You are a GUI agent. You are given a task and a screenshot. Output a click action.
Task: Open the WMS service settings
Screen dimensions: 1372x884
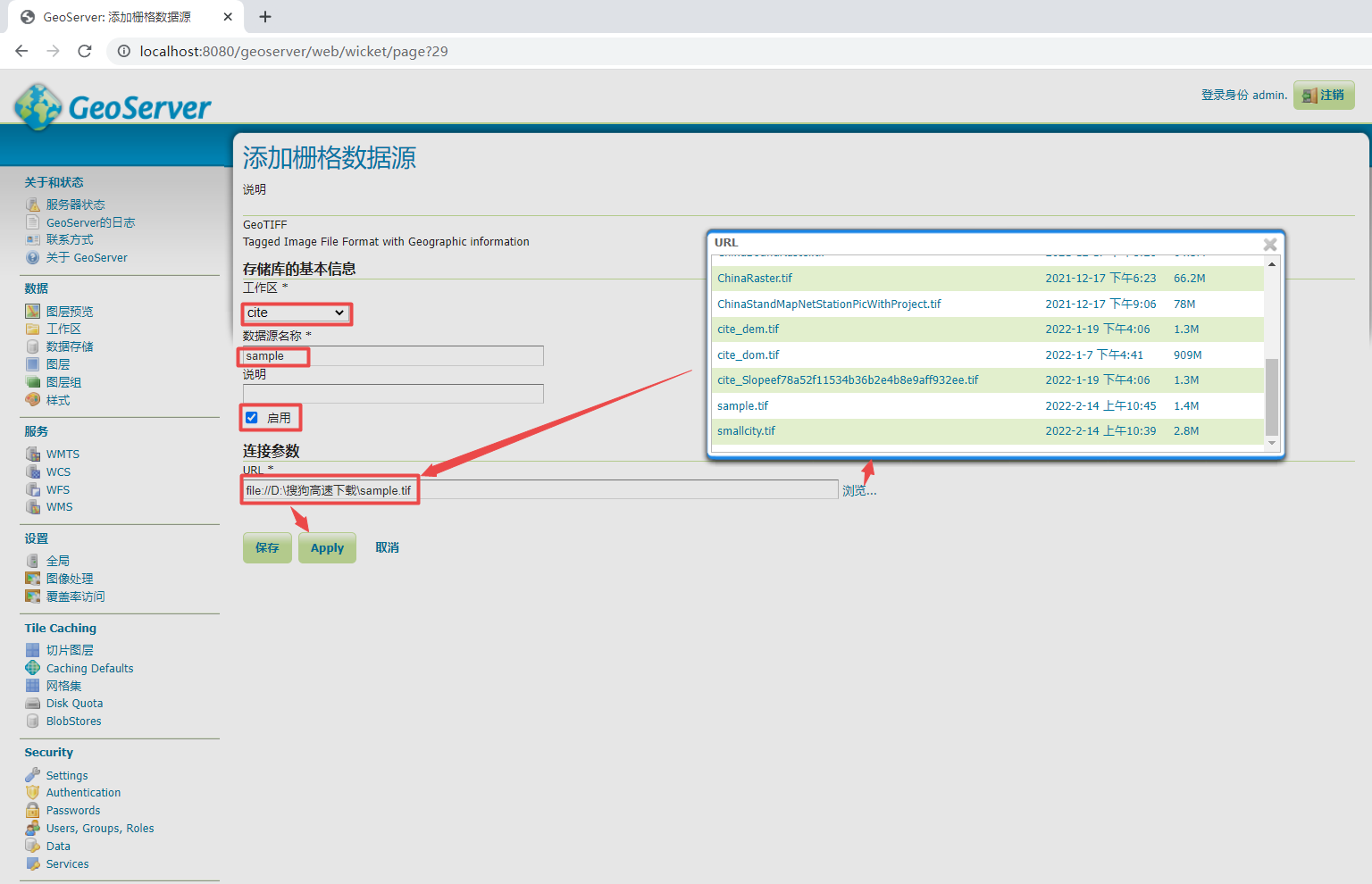coord(59,506)
